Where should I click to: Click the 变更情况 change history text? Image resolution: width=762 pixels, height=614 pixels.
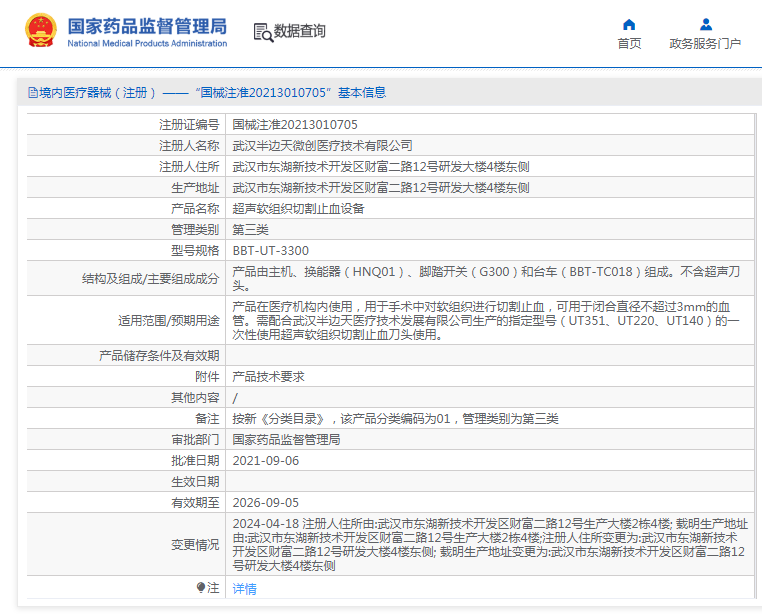click(x=490, y=544)
